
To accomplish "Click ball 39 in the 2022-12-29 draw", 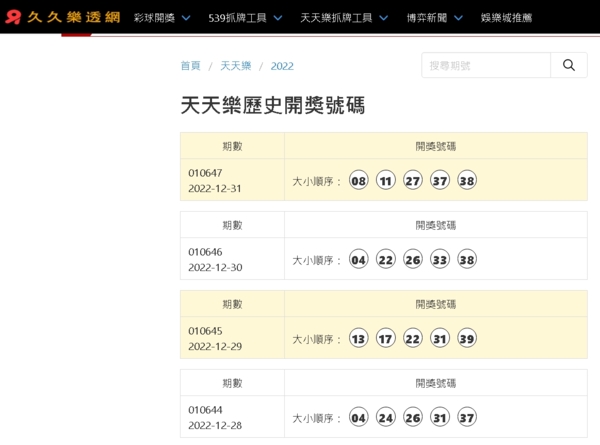I will [x=467, y=339].
